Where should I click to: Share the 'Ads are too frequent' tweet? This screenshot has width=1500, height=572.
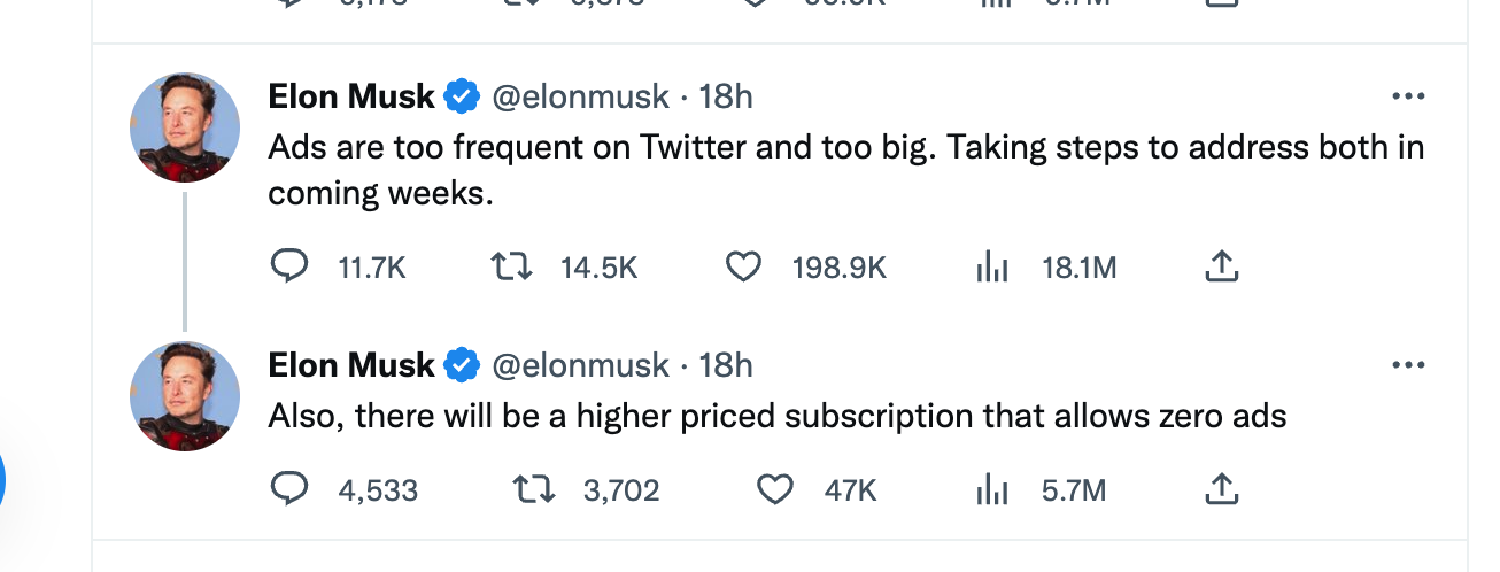tap(1222, 266)
